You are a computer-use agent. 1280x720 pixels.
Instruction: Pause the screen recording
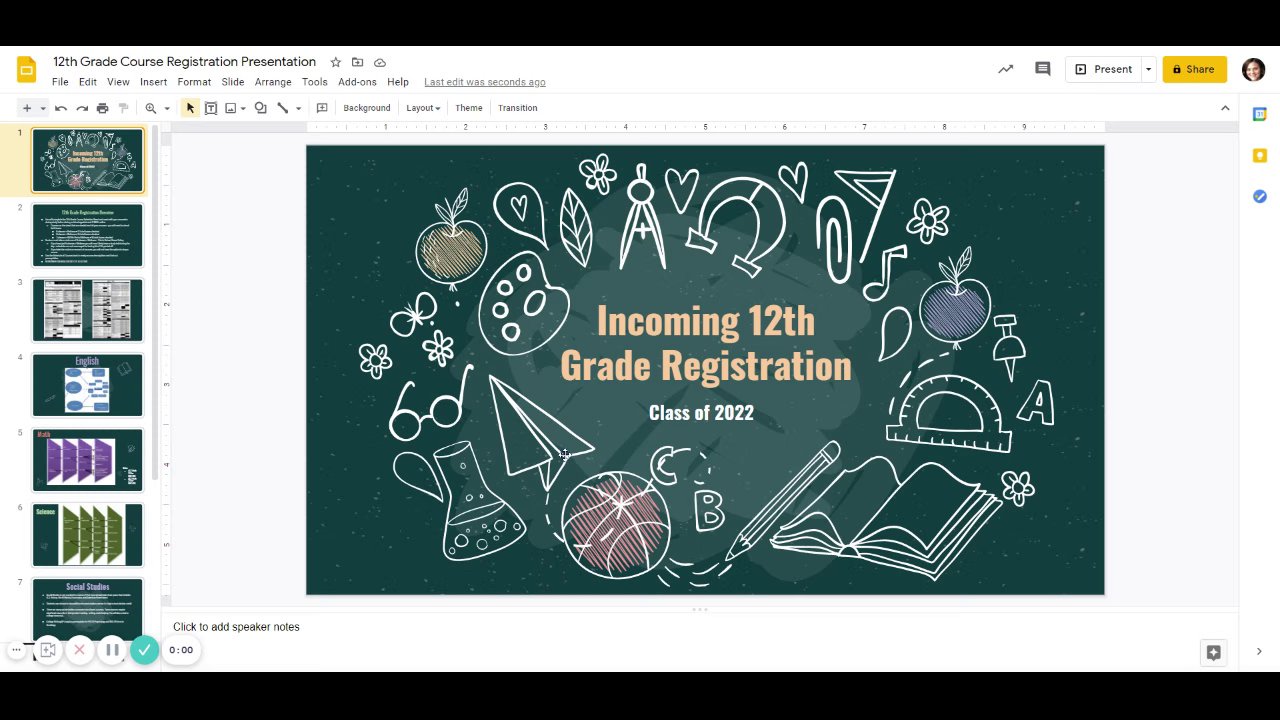pyautogui.click(x=112, y=650)
